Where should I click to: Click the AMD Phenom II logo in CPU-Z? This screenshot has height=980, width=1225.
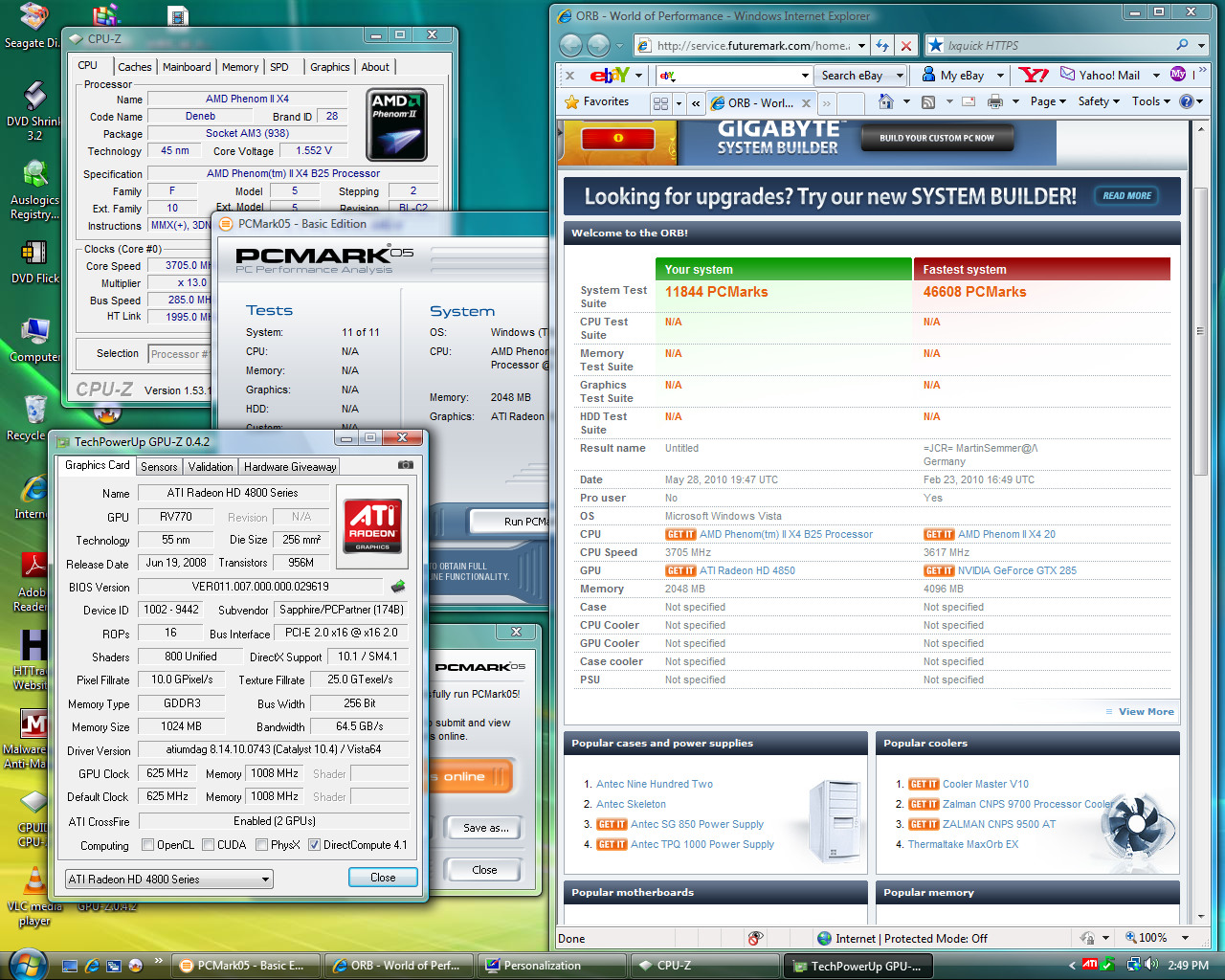point(396,125)
